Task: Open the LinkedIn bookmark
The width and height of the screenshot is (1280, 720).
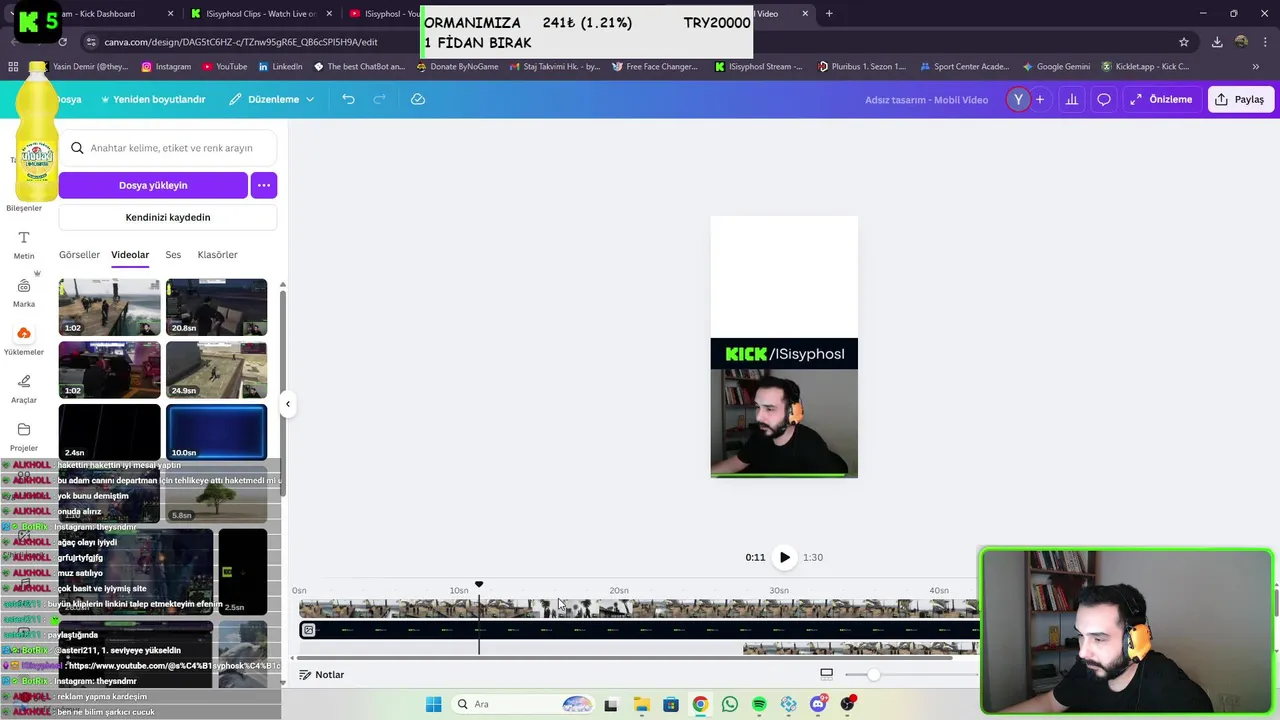Action: 280,67
